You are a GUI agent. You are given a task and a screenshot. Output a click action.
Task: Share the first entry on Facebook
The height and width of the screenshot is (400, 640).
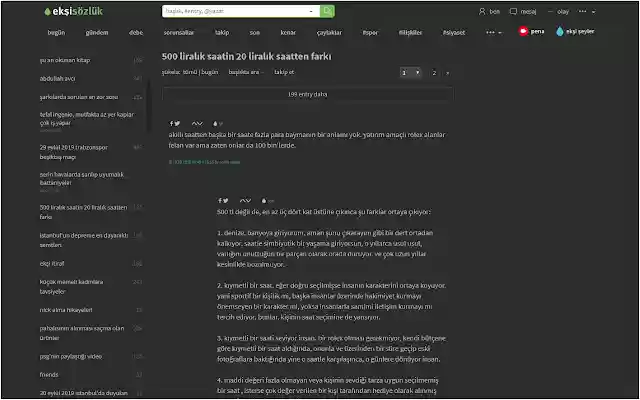[171, 124]
